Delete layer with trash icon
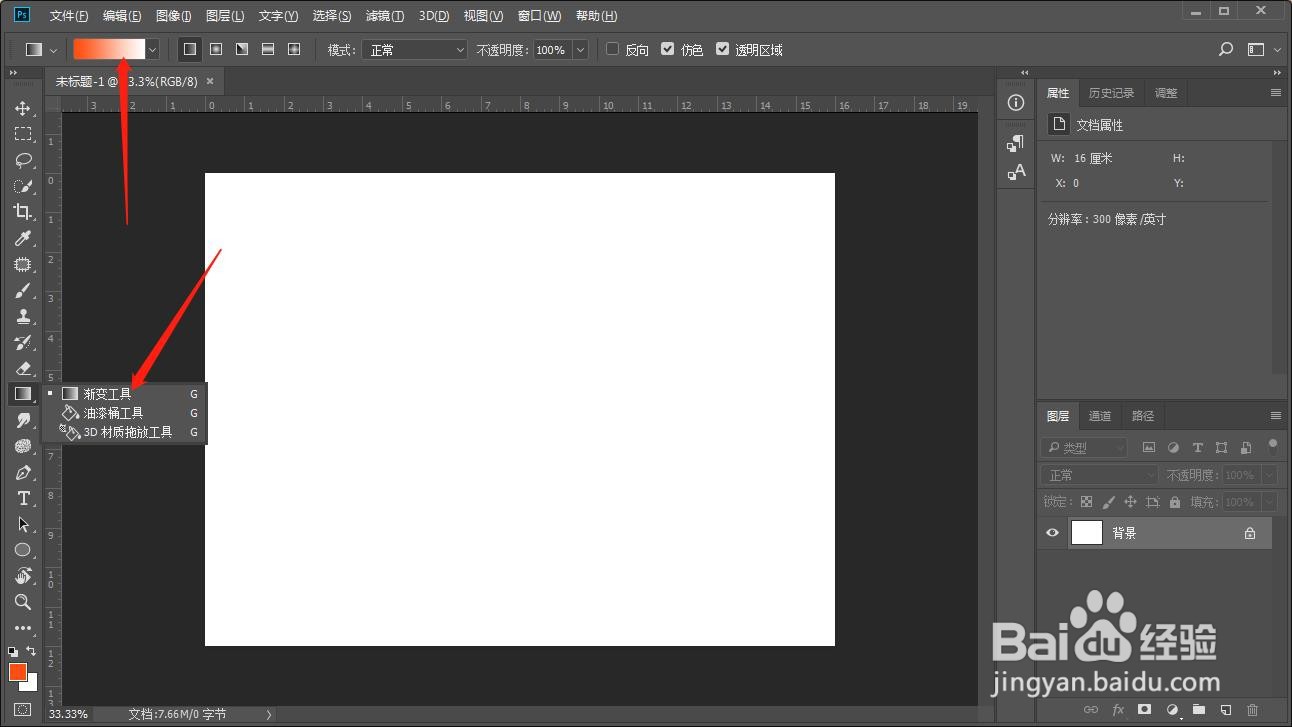 coord(1252,710)
